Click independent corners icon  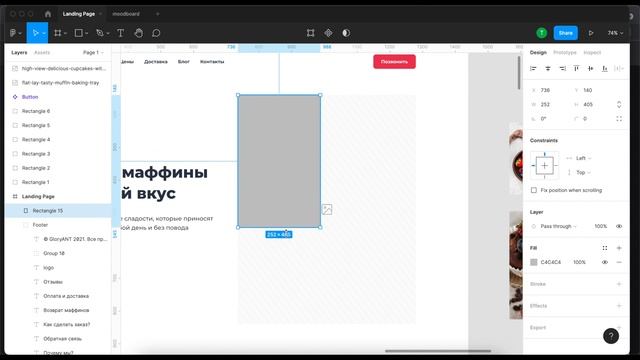click(619, 119)
